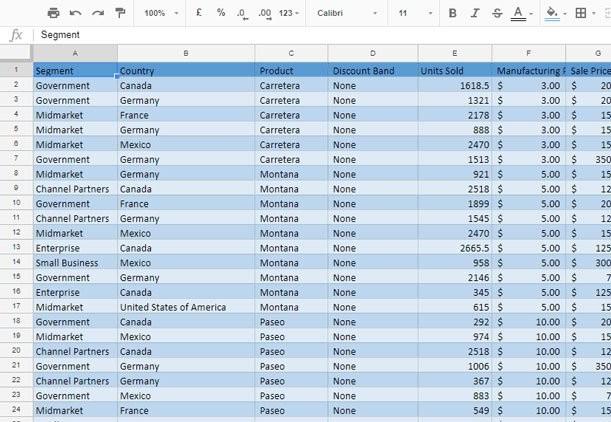Select column B header

point(186,53)
